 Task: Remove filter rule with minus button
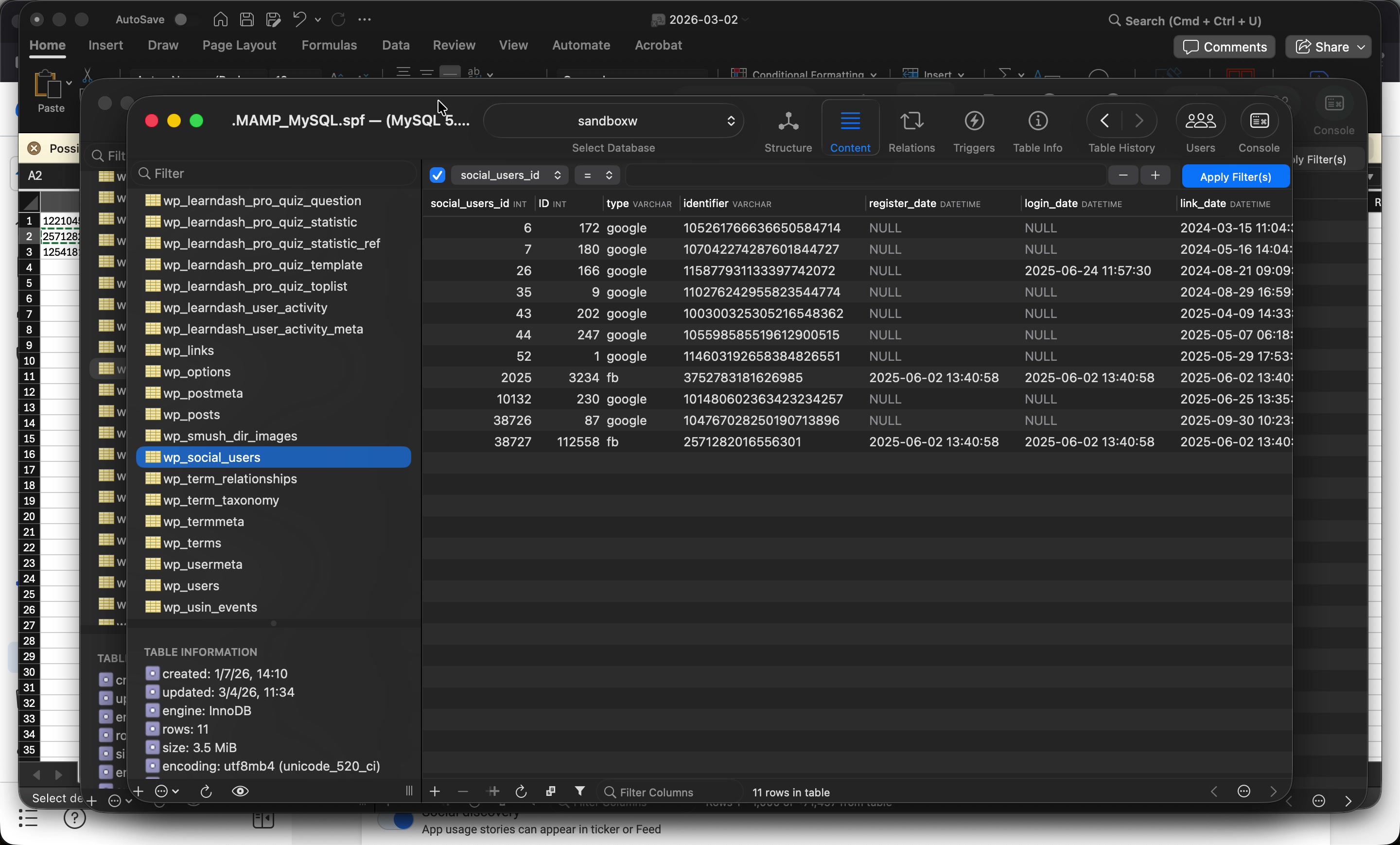pos(1123,175)
